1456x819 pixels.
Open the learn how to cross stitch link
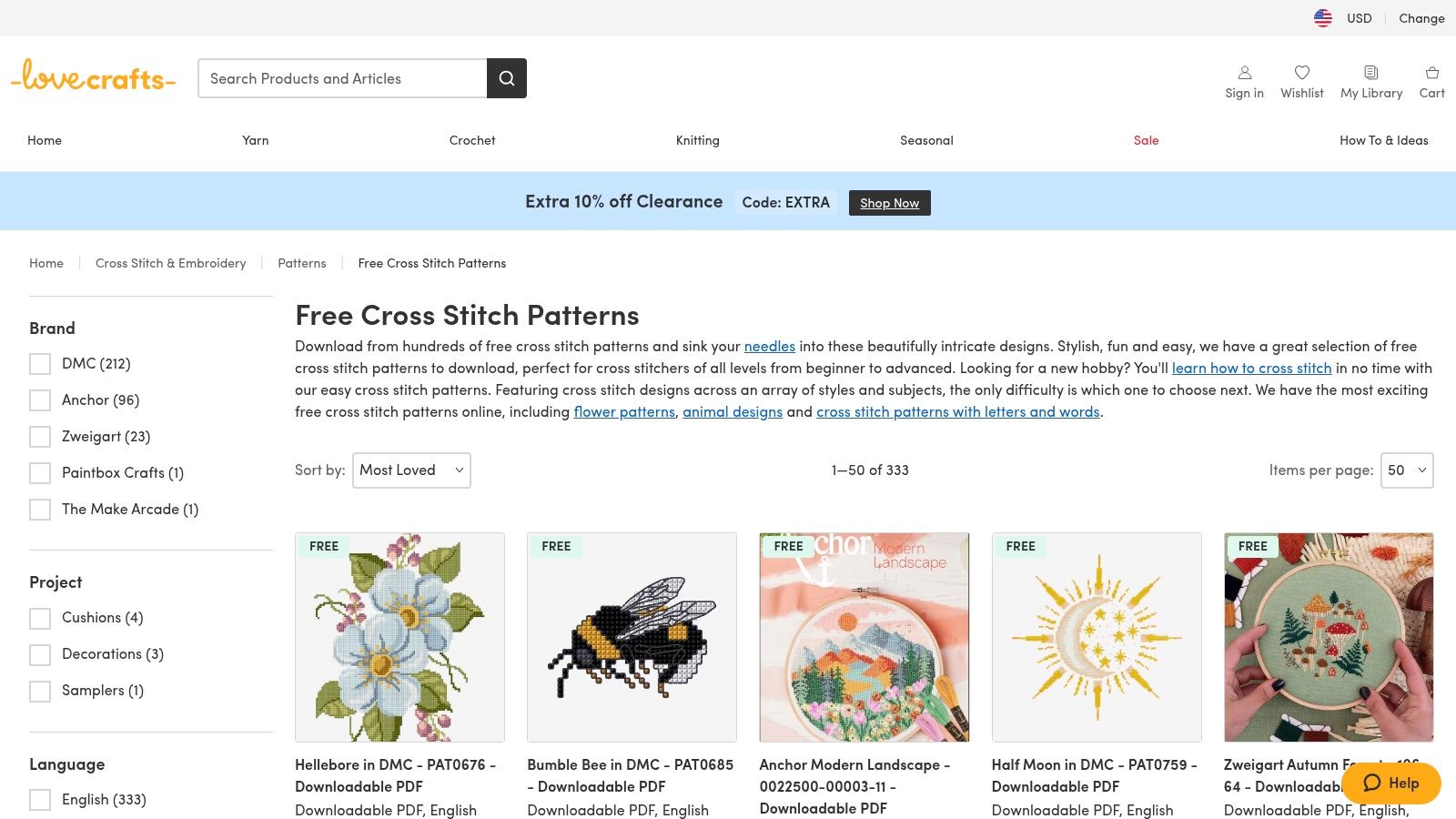(1252, 368)
